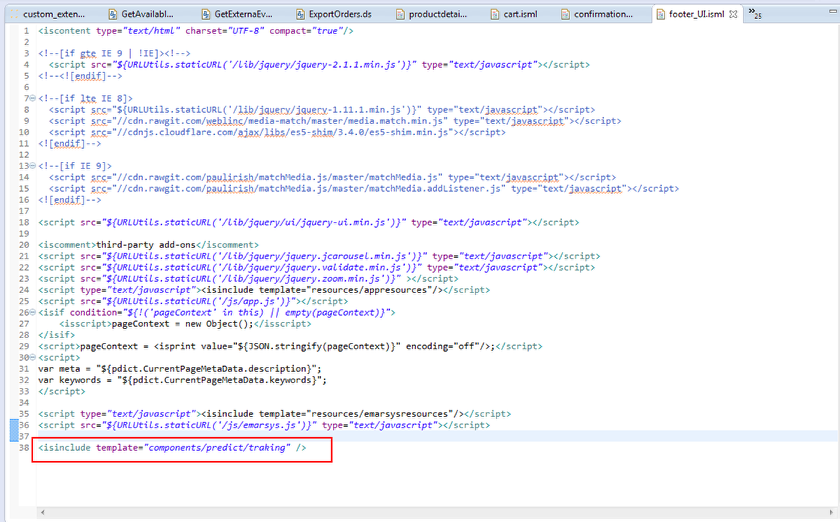Click the jquery-ui.min.js script line
840x522 pixels.
[309, 222]
